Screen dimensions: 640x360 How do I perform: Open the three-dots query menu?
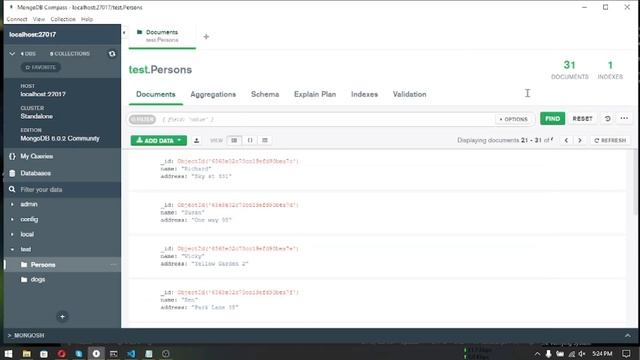click(x=624, y=118)
